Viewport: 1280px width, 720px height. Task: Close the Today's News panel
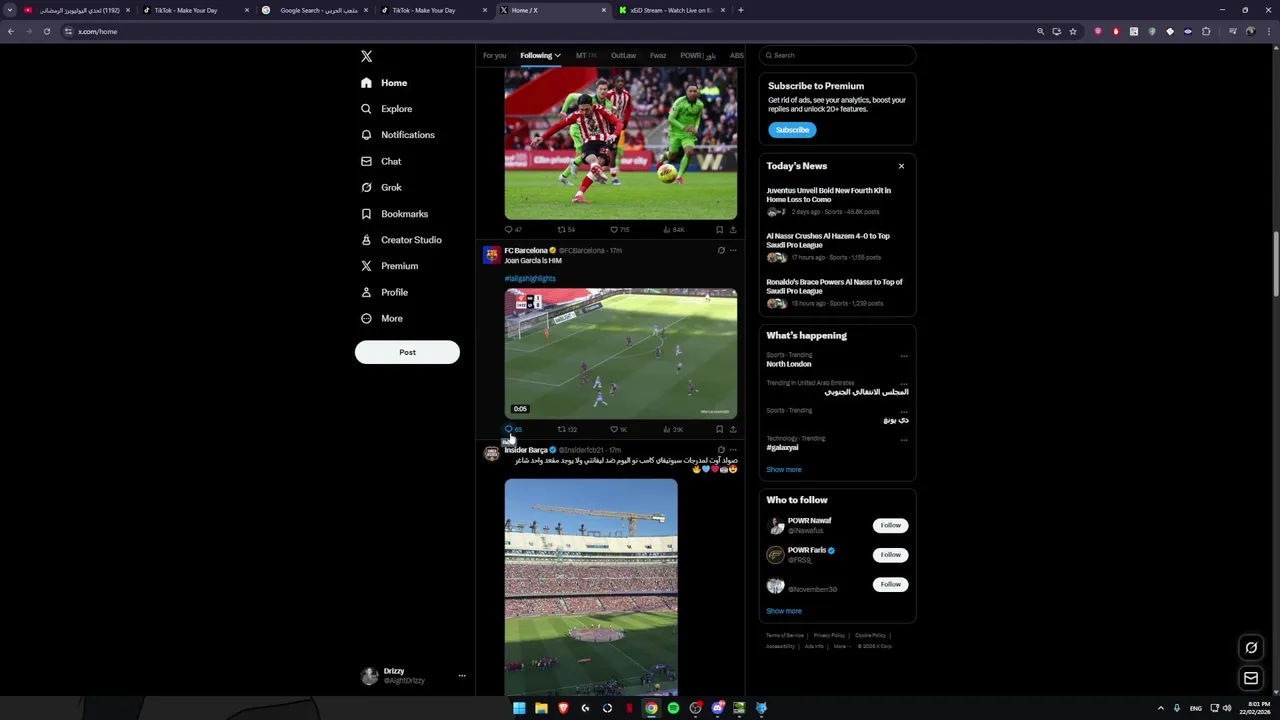click(901, 166)
